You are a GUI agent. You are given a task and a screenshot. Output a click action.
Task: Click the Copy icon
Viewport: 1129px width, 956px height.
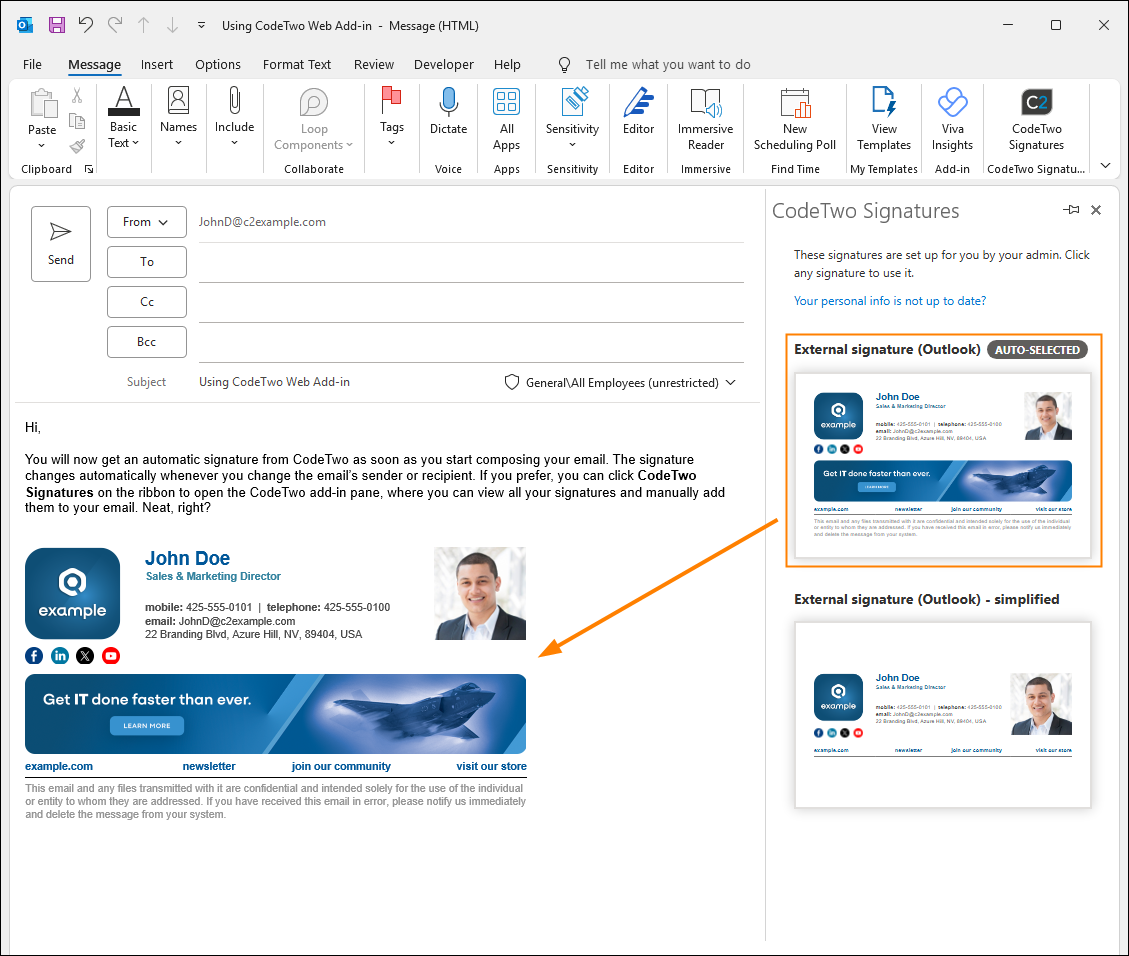(x=77, y=120)
